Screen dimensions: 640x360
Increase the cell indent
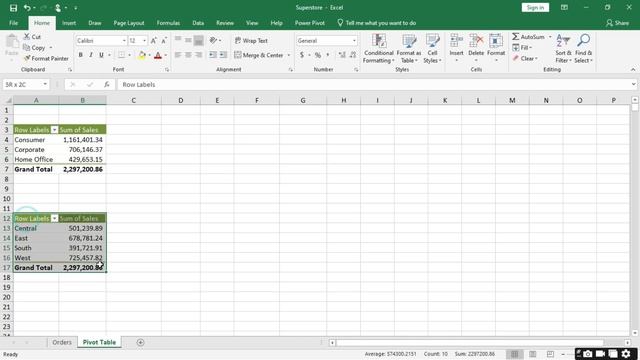tap(223, 55)
